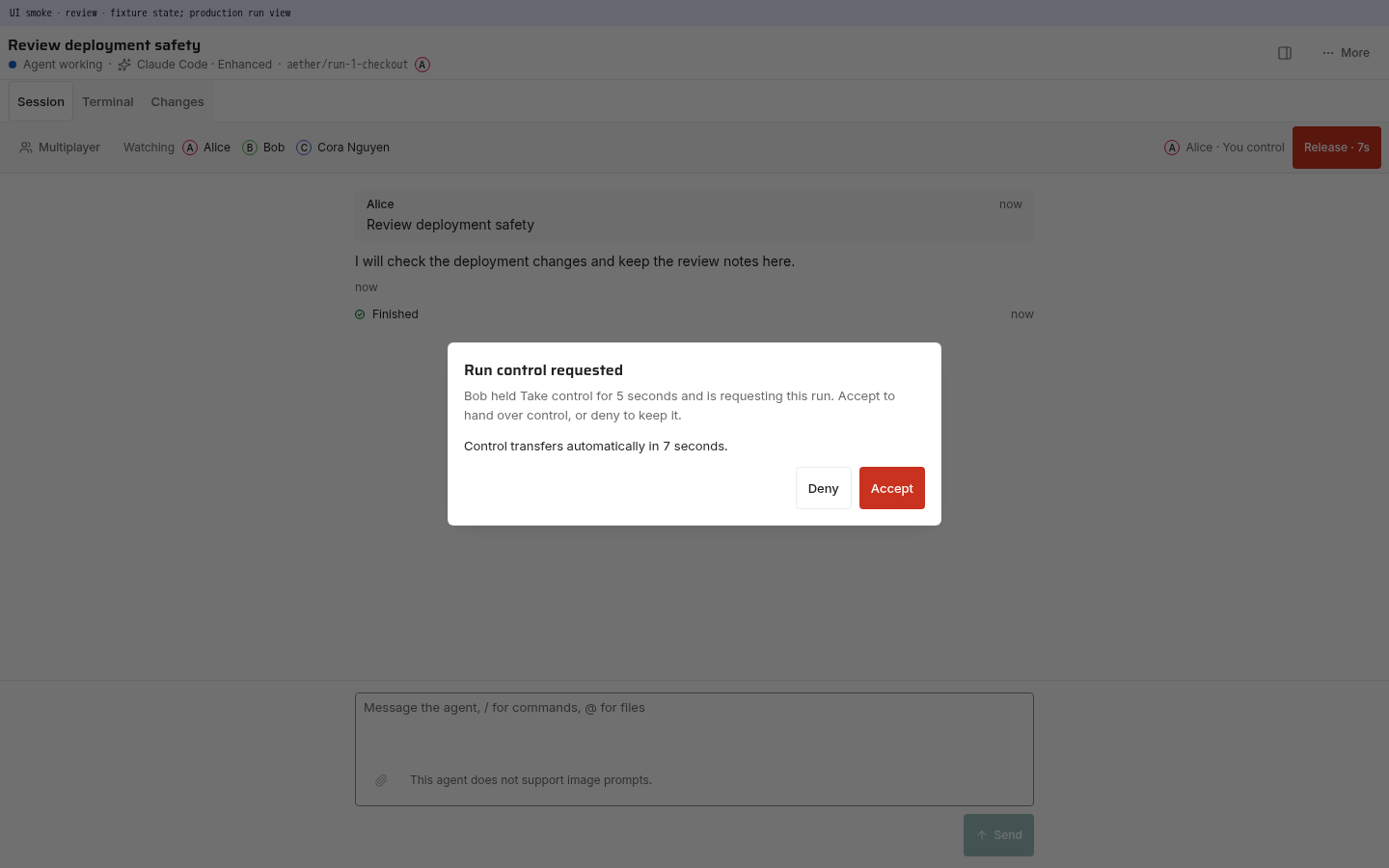Click the Cora Nguyen name label

tap(353, 148)
